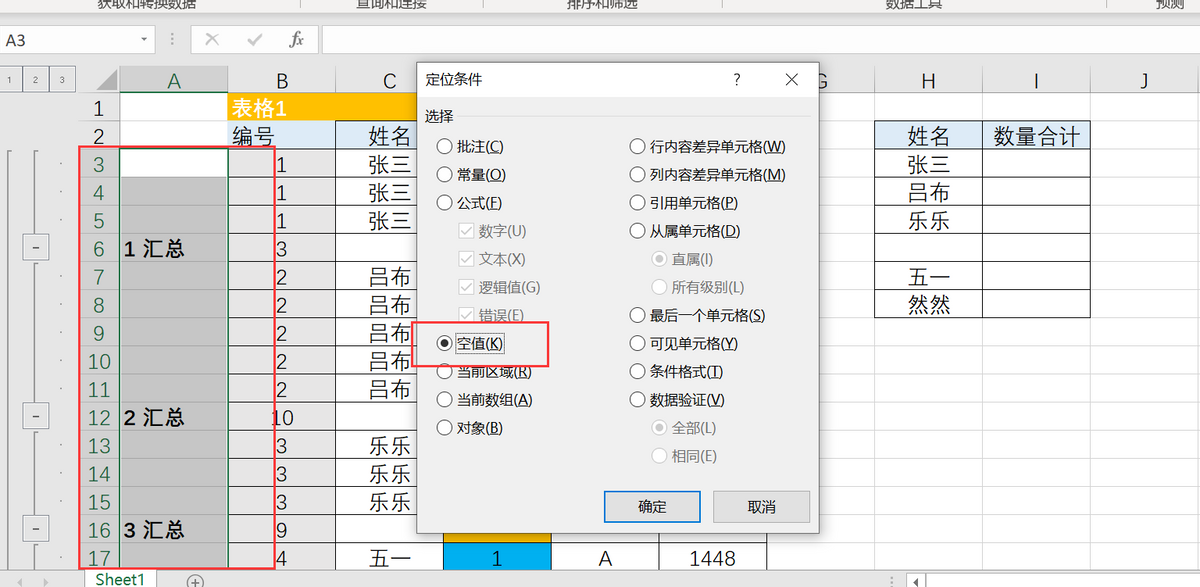Click the cancel entry X icon
This screenshot has height=587, width=1200.
point(211,40)
